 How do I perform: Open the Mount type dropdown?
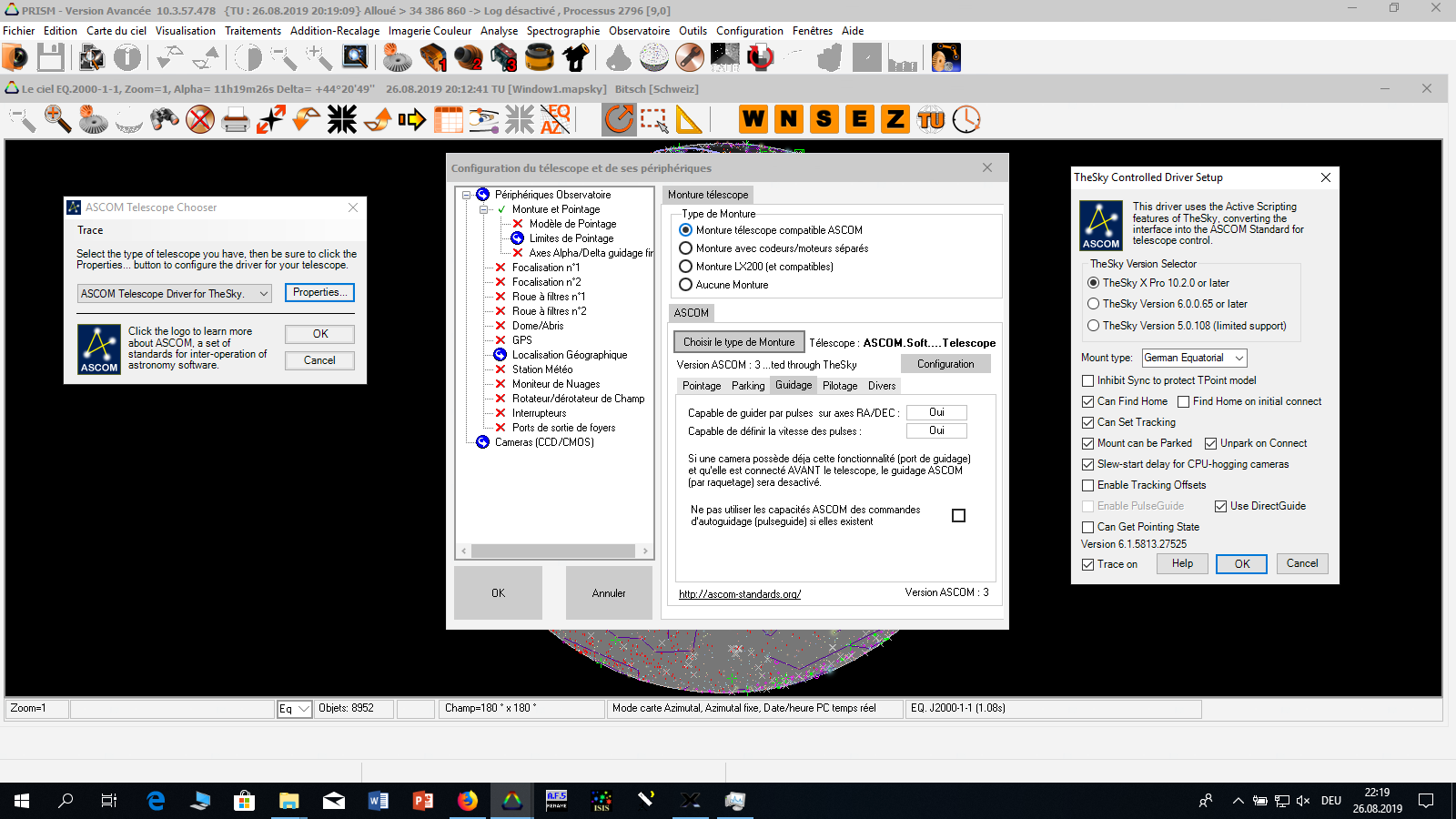click(x=1194, y=359)
